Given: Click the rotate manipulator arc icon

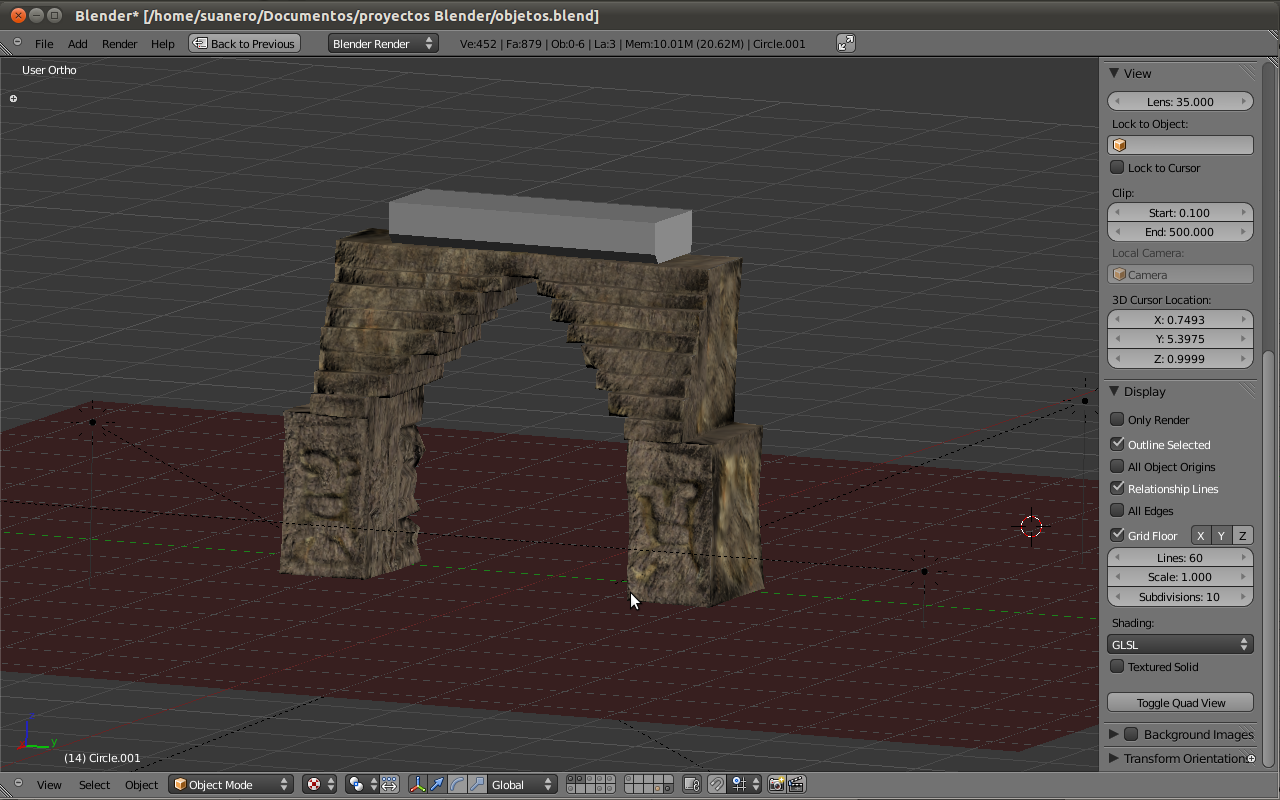Looking at the screenshot, I should coord(457,785).
